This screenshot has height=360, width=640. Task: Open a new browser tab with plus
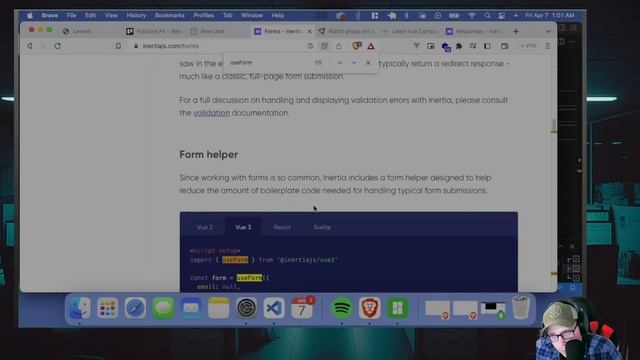point(516,31)
